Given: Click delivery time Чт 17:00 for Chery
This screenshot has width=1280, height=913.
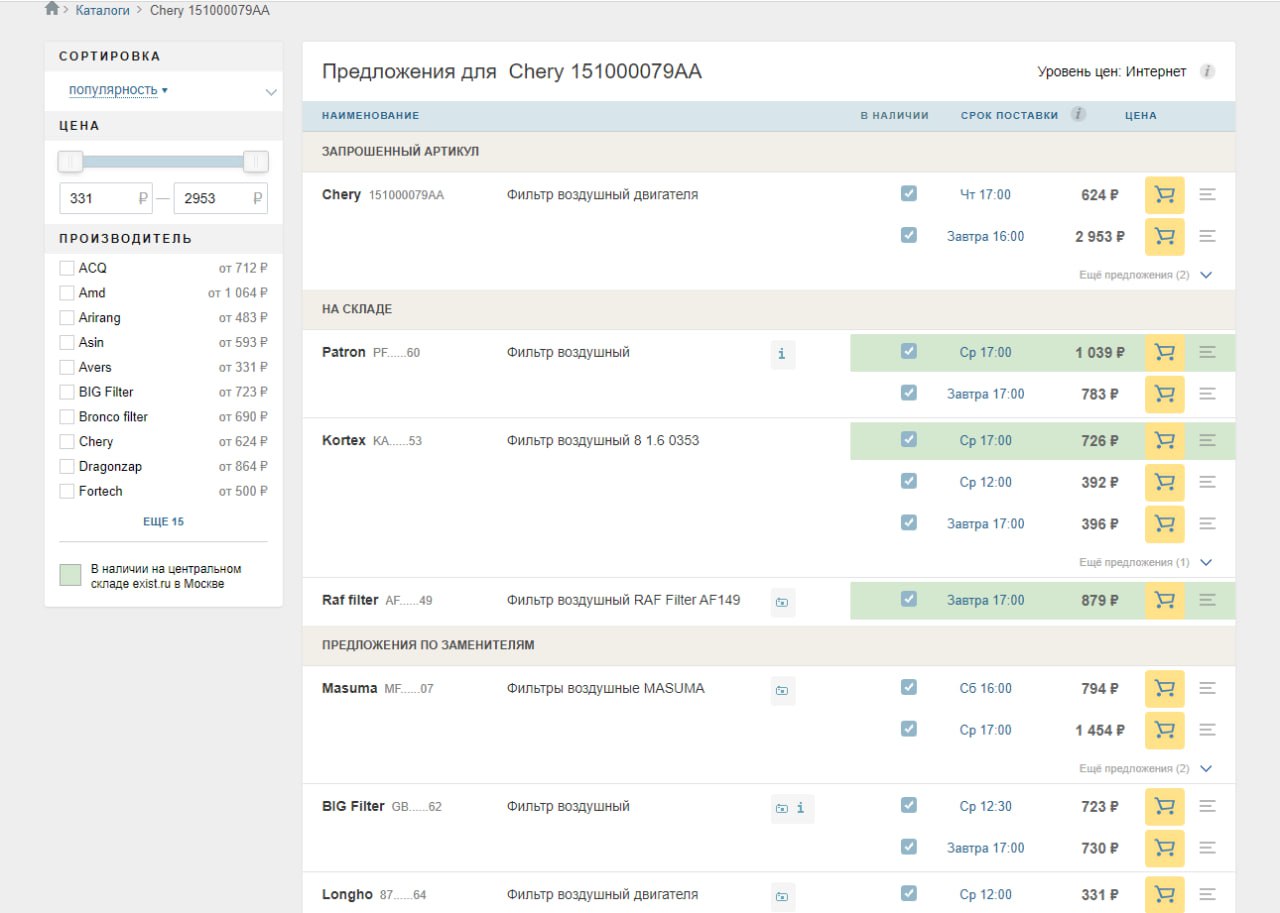Looking at the screenshot, I should pos(985,195).
